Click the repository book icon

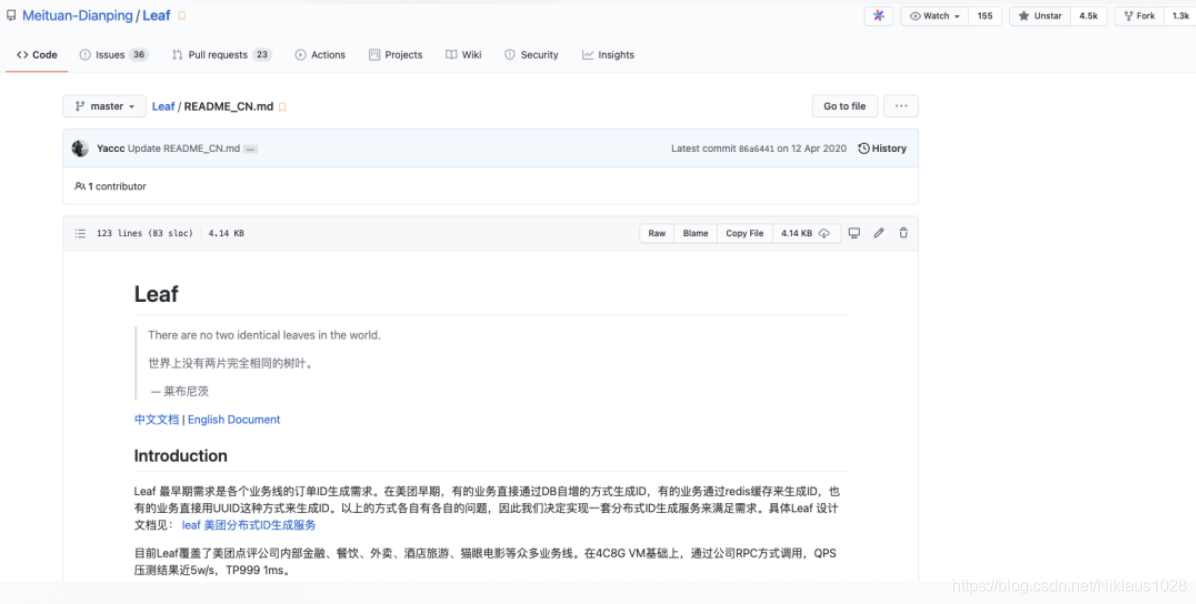pos(11,15)
